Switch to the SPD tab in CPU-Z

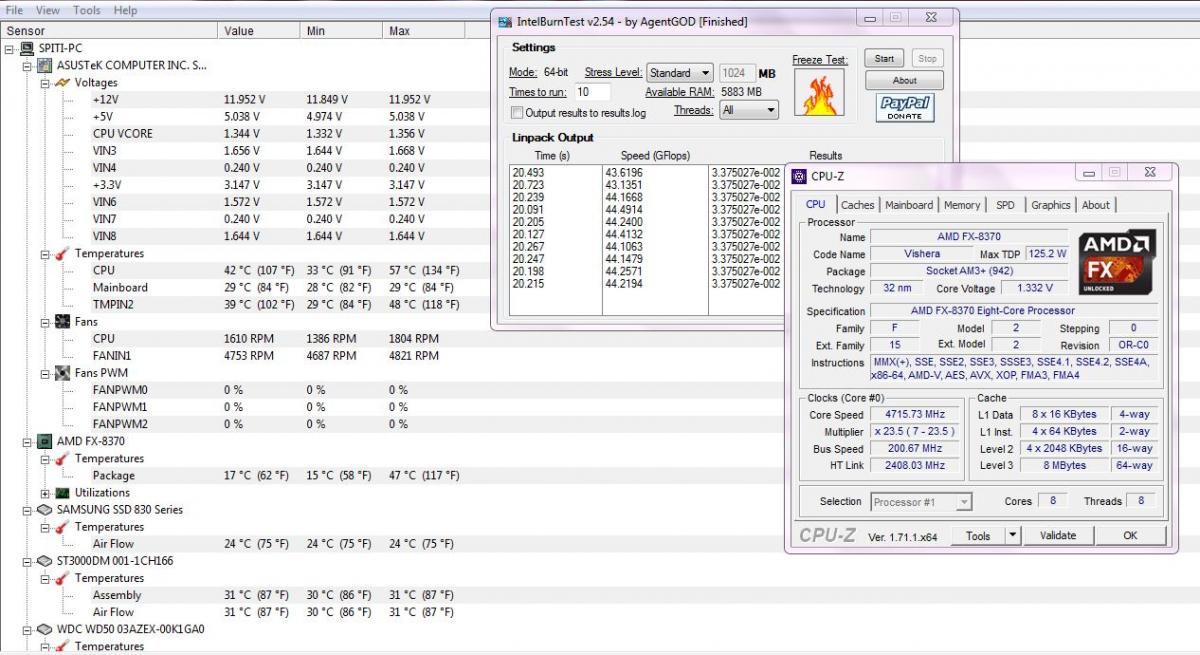1005,205
